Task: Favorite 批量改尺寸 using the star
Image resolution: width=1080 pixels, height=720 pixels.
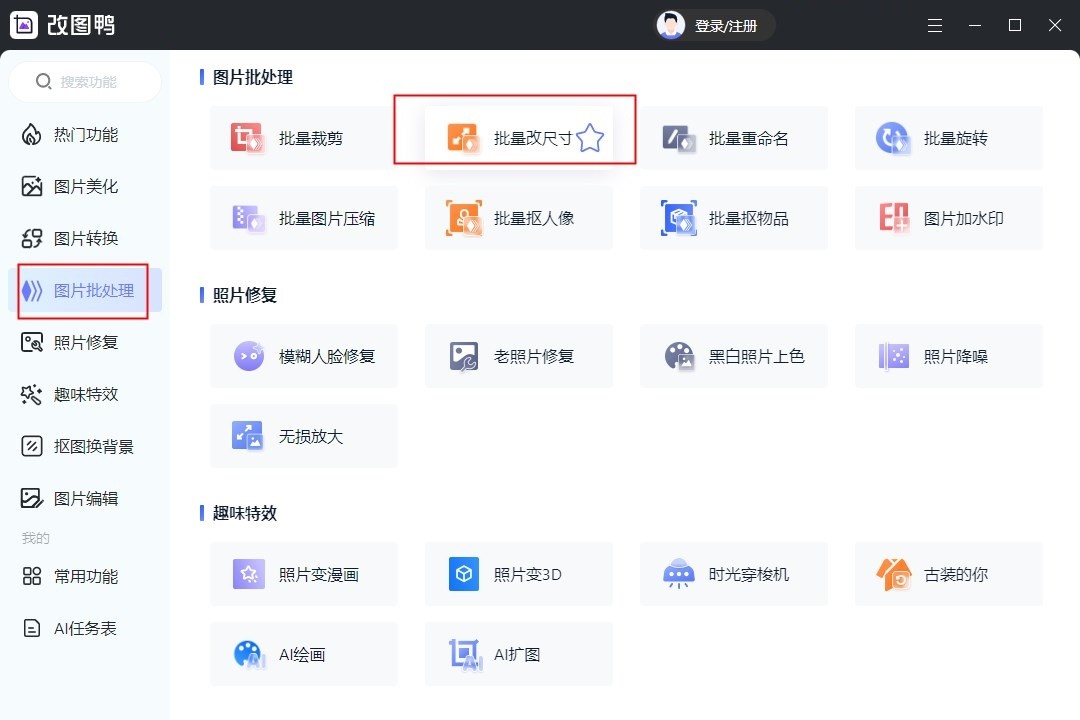Action: (x=590, y=138)
